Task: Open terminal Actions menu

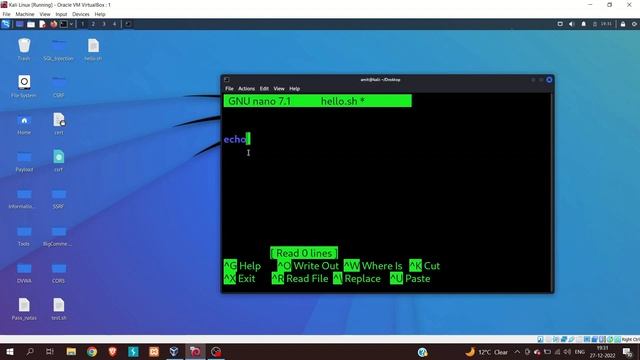Action: point(247,89)
